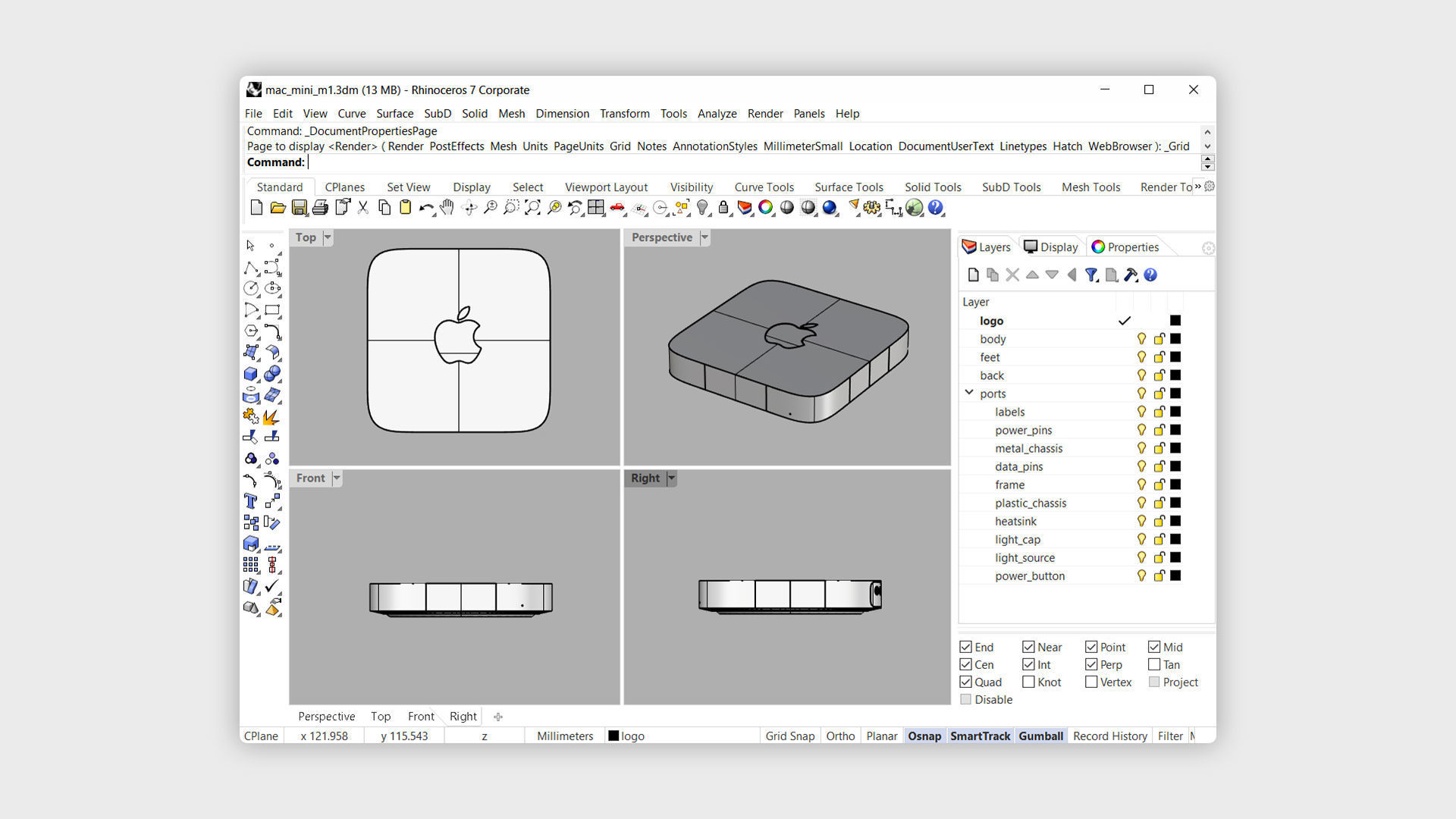The image size is (1456, 819).
Task: Click the four-viewport layout icon
Action: pyautogui.click(x=596, y=208)
